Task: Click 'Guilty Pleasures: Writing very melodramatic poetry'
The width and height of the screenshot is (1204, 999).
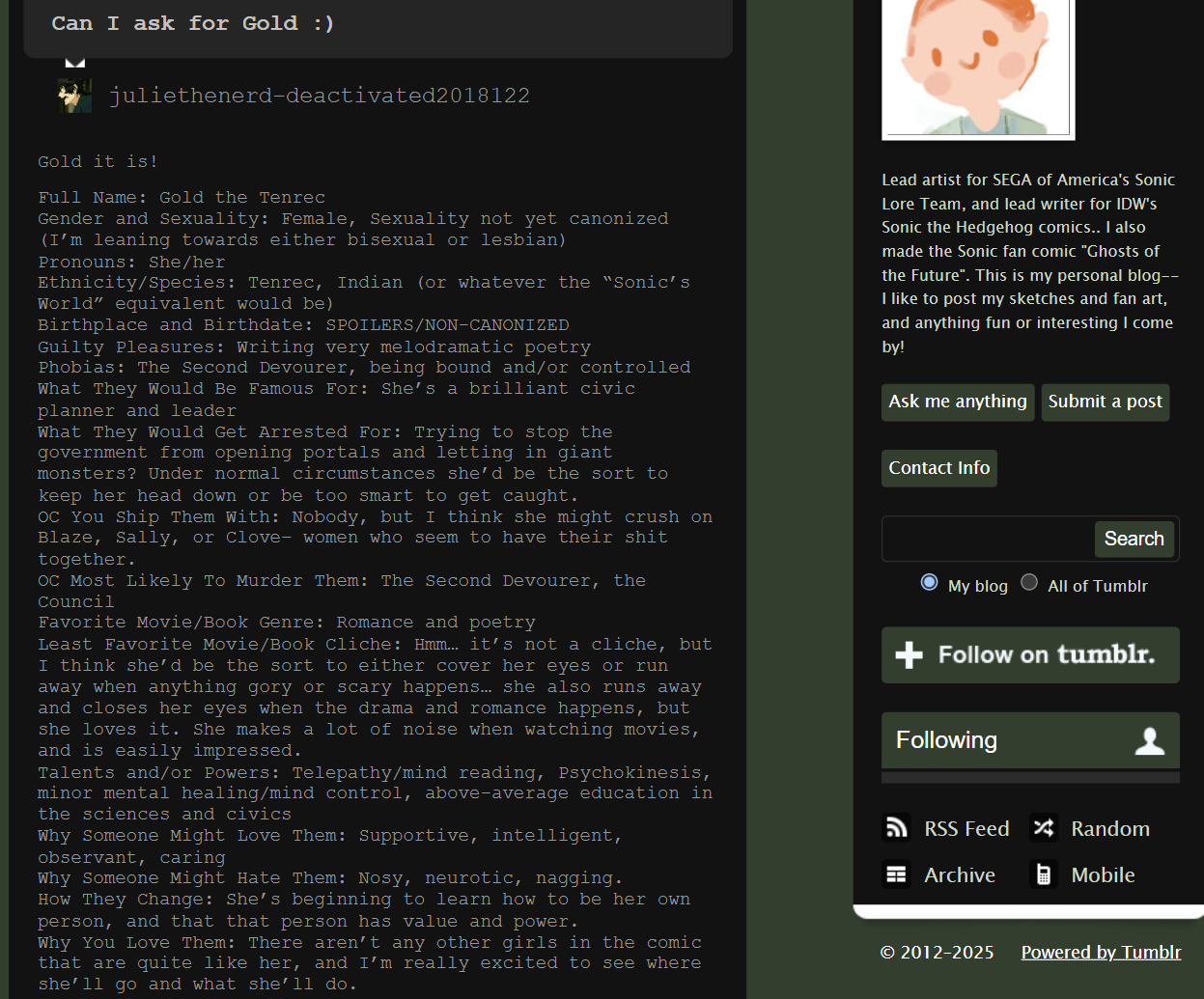Action: click(314, 347)
